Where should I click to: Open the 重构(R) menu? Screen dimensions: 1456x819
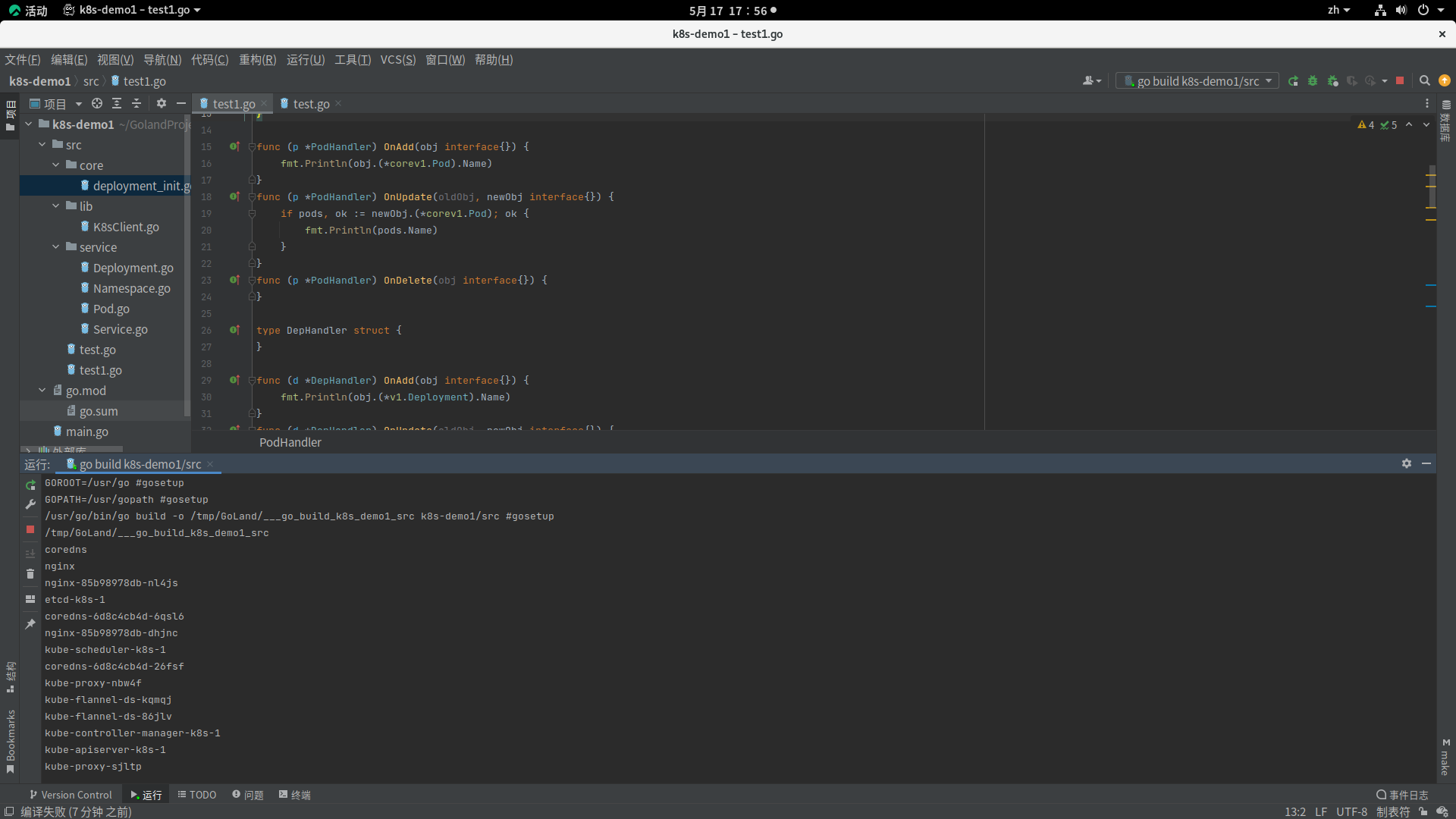coord(258,59)
